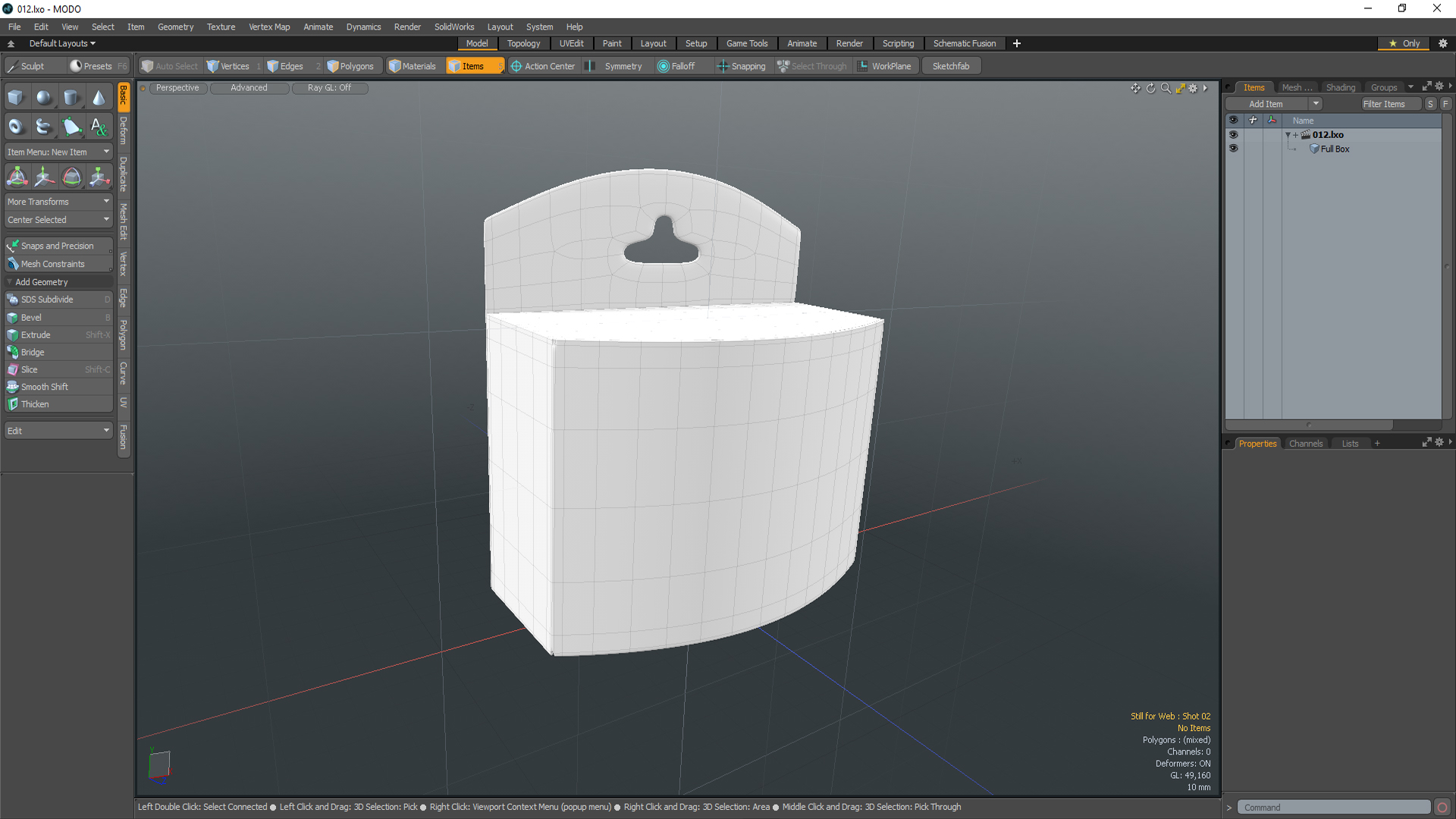Open the Geometry menu
This screenshot has height=819, width=1456.
175,27
